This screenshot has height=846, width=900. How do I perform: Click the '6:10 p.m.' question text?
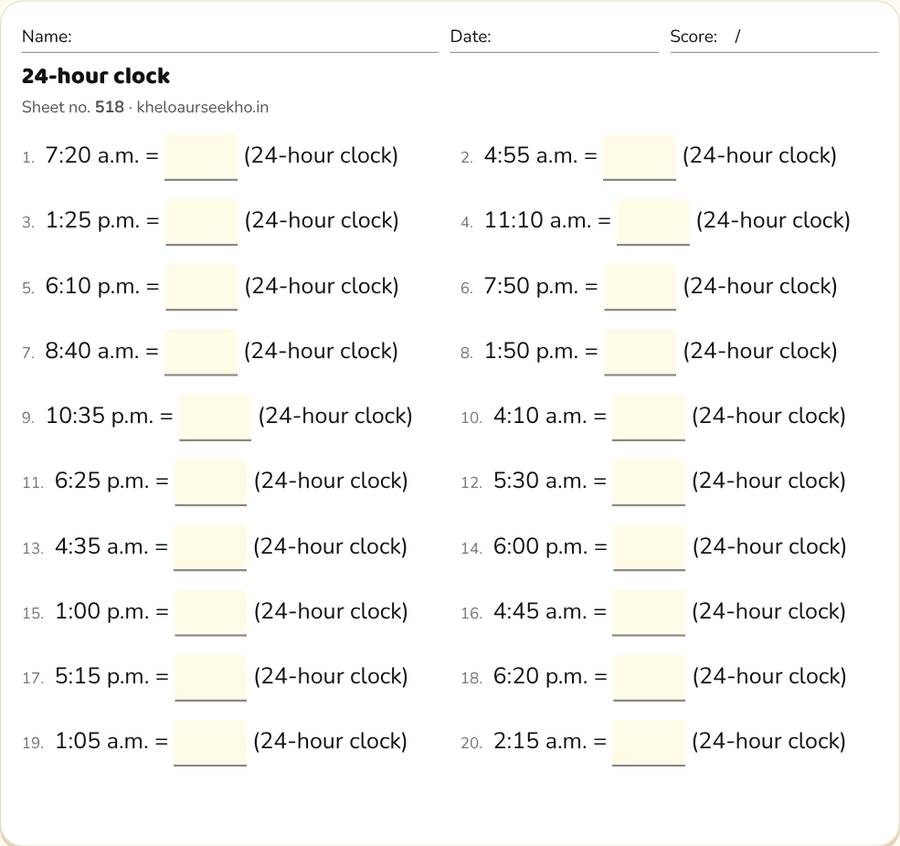(93, 286)
